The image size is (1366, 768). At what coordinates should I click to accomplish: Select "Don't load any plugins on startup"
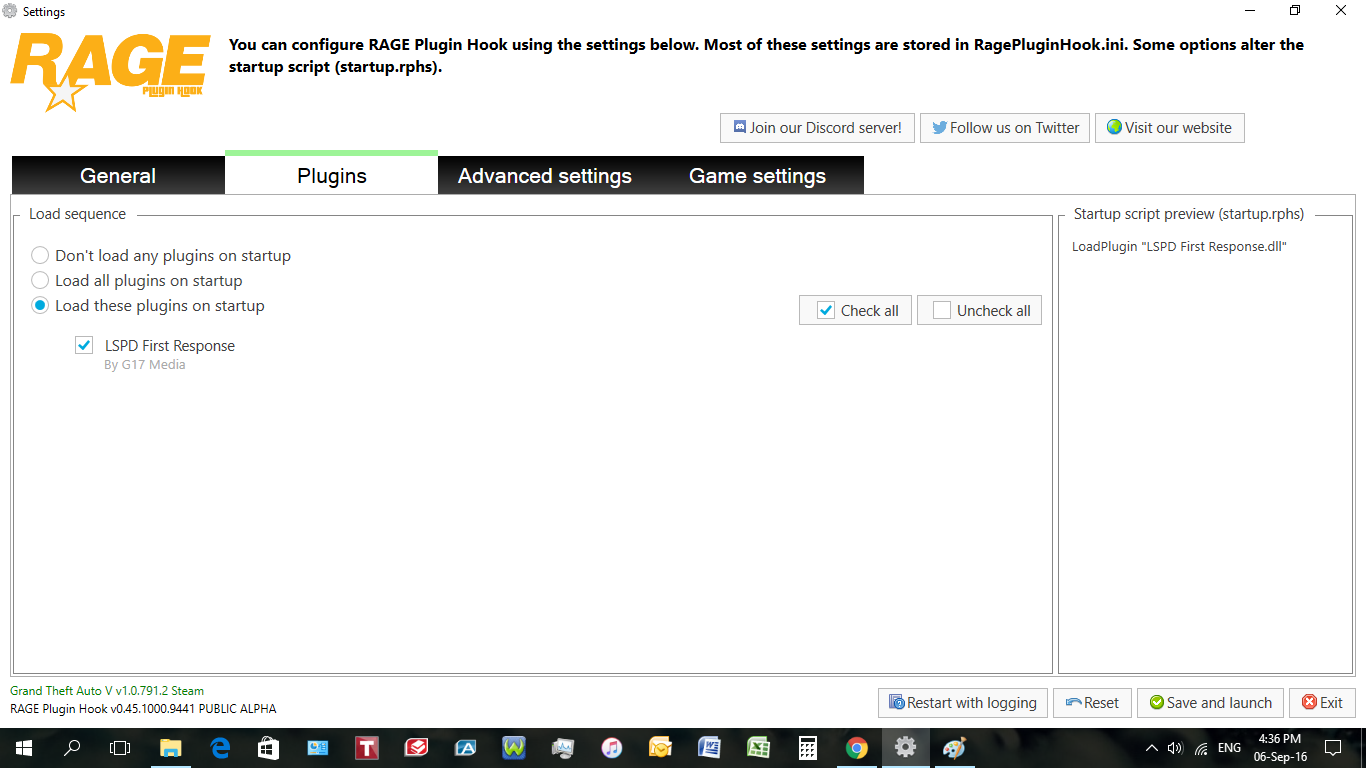pyautogui.click(x=161, y=256)
